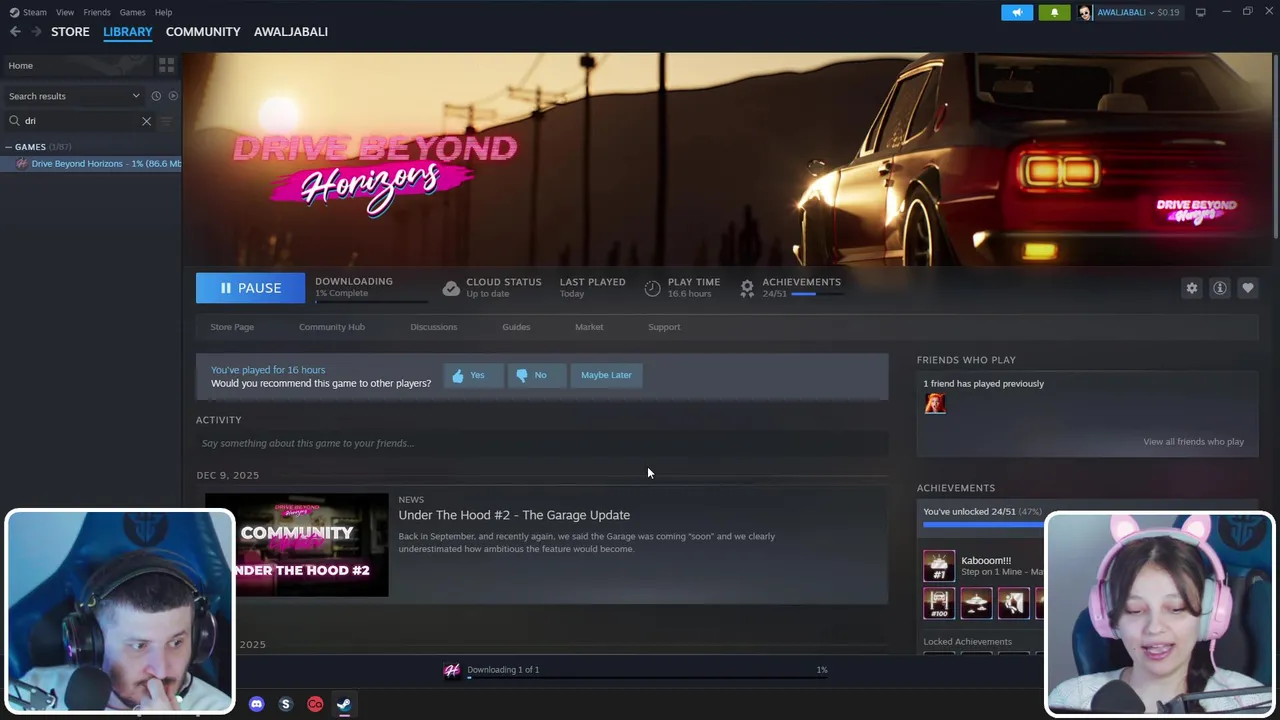Open the UFO achievement icon
Image resolution: width=1280 pixels, height=720 pixels.
click(976, 603)
